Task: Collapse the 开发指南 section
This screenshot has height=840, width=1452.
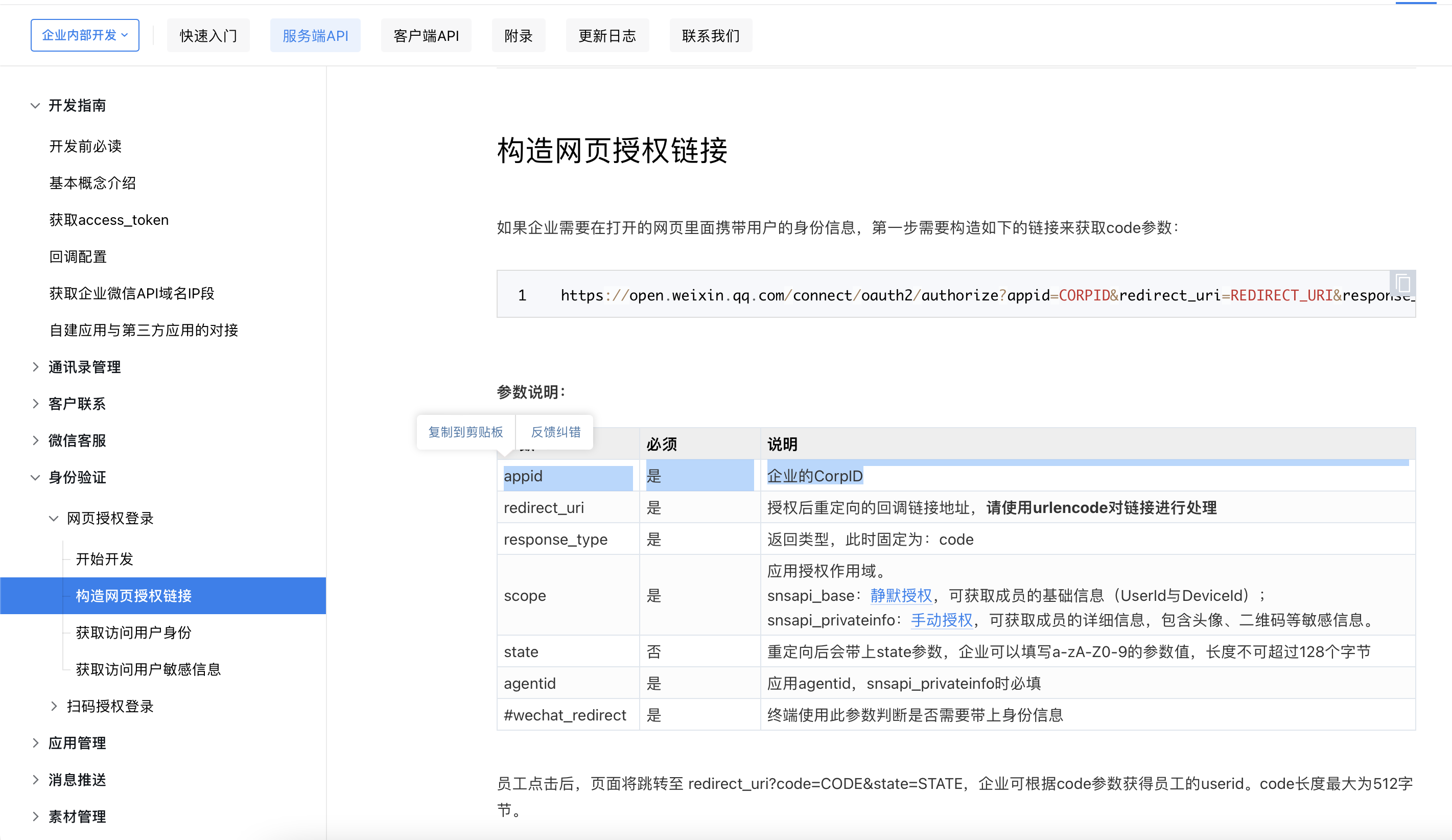Action: tap(35, 105)
